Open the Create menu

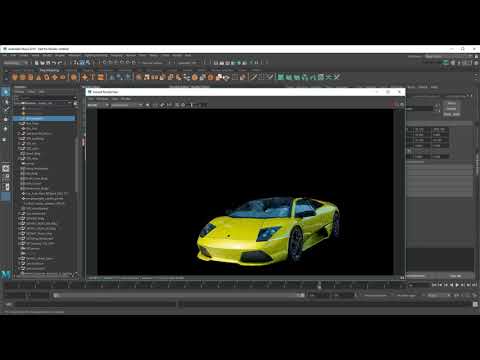coord(24,55)
